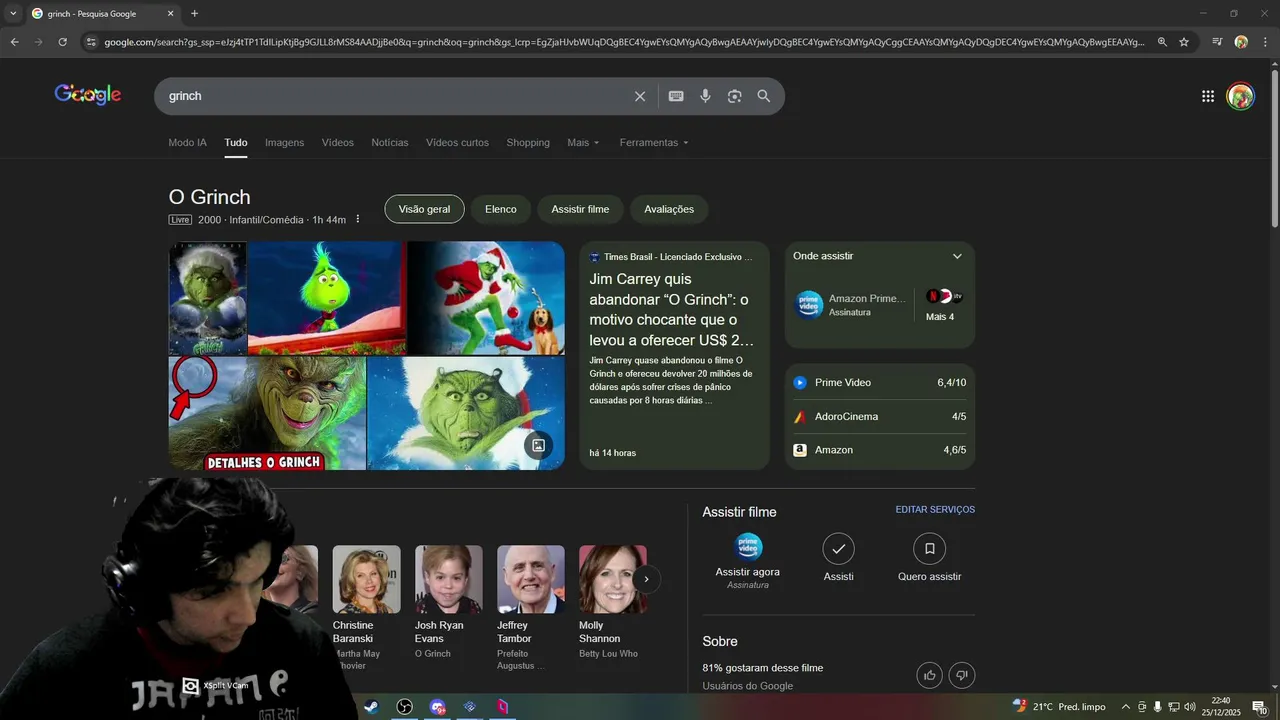Screen dimensions: 1280x720
Task: Show next cast members with arrow
Action: (646, 579)
